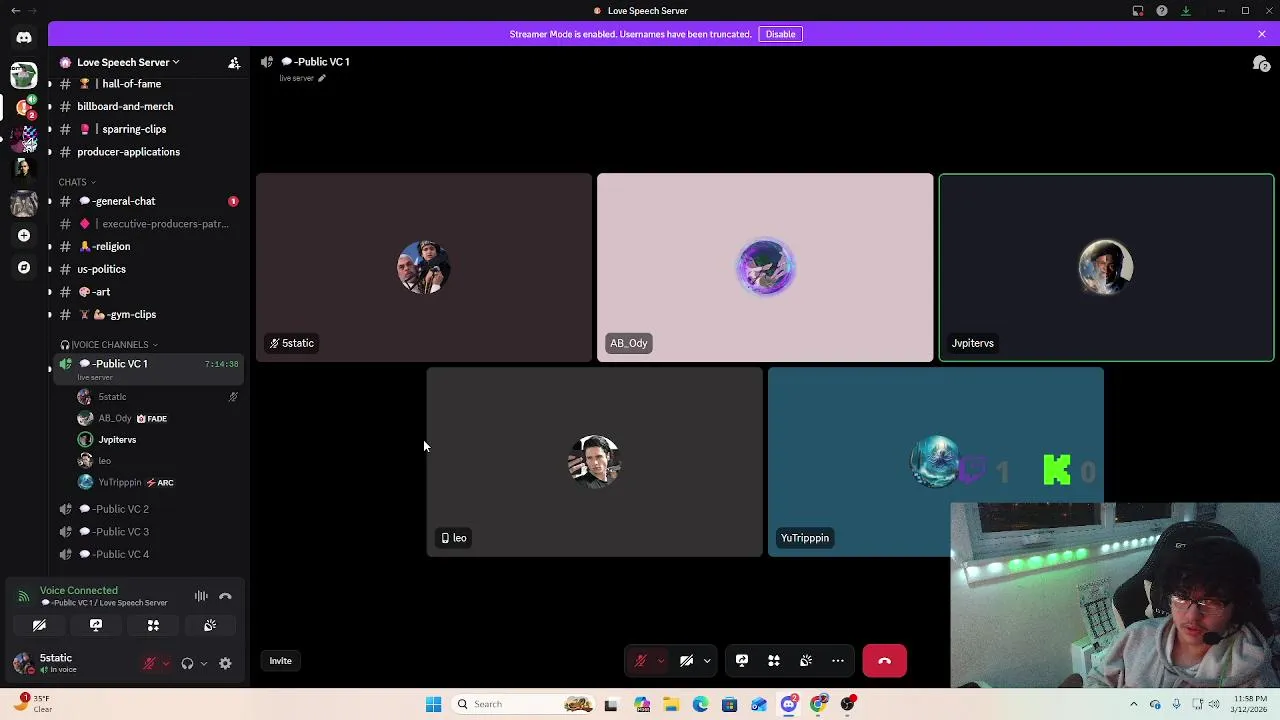1280x720 pixels.
Task: Join the Public VC 2 voice channel
Action: (146, 509)
